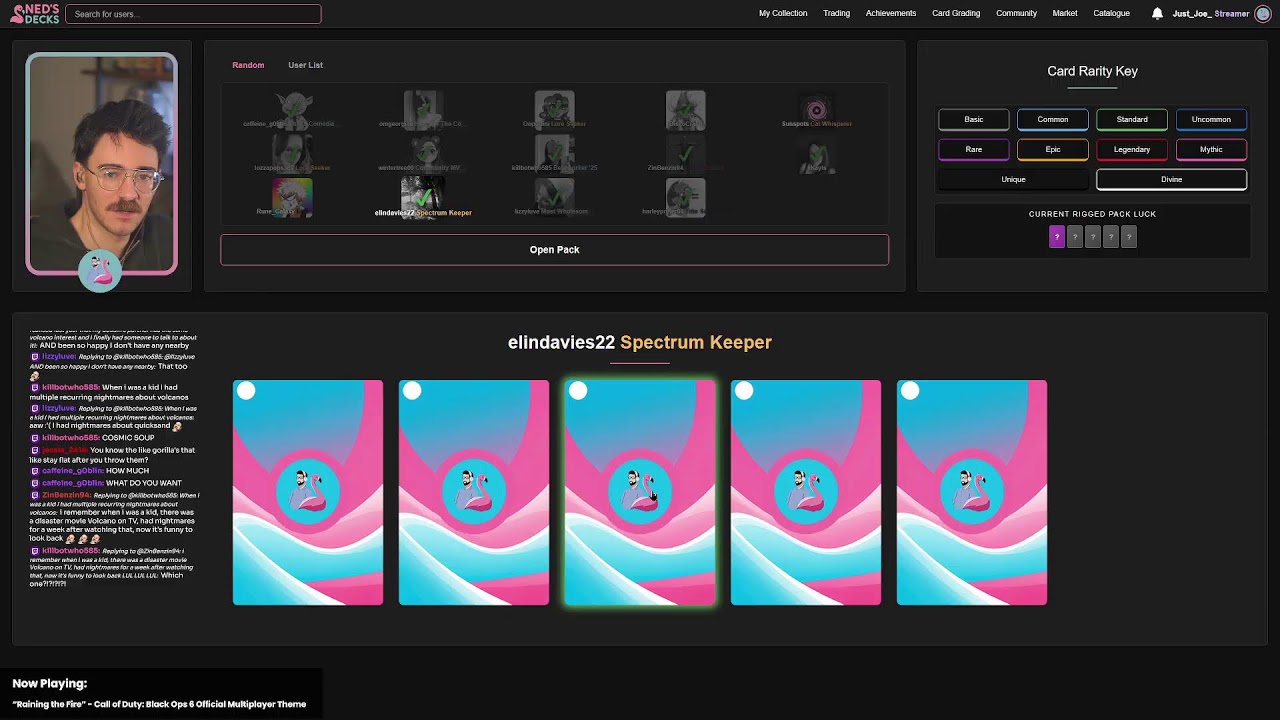Click the purple rigged pack luck card
Screen dimensions: 1280x720
1056,236
